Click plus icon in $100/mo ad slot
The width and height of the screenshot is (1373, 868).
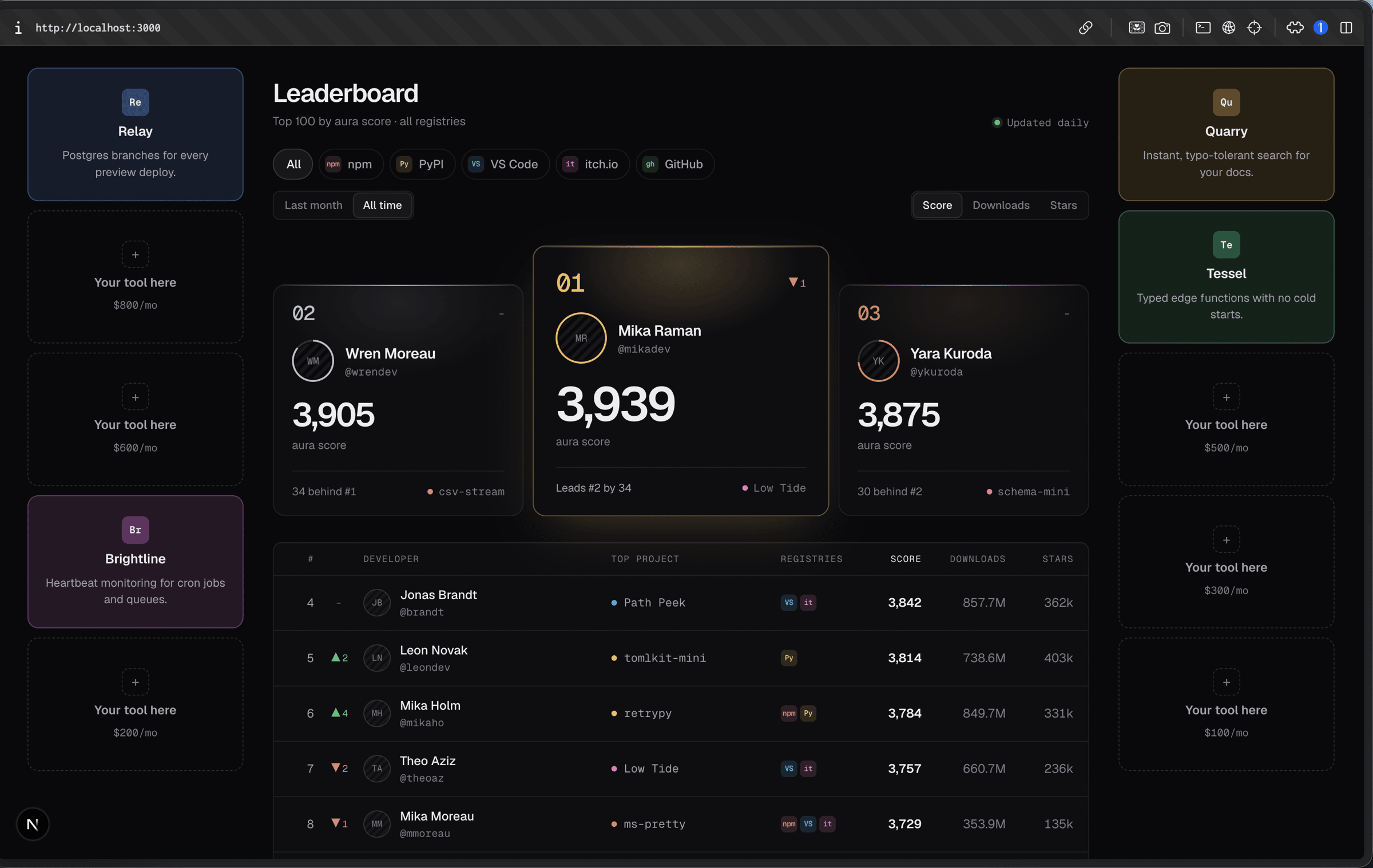click(x=1226, y=682)
